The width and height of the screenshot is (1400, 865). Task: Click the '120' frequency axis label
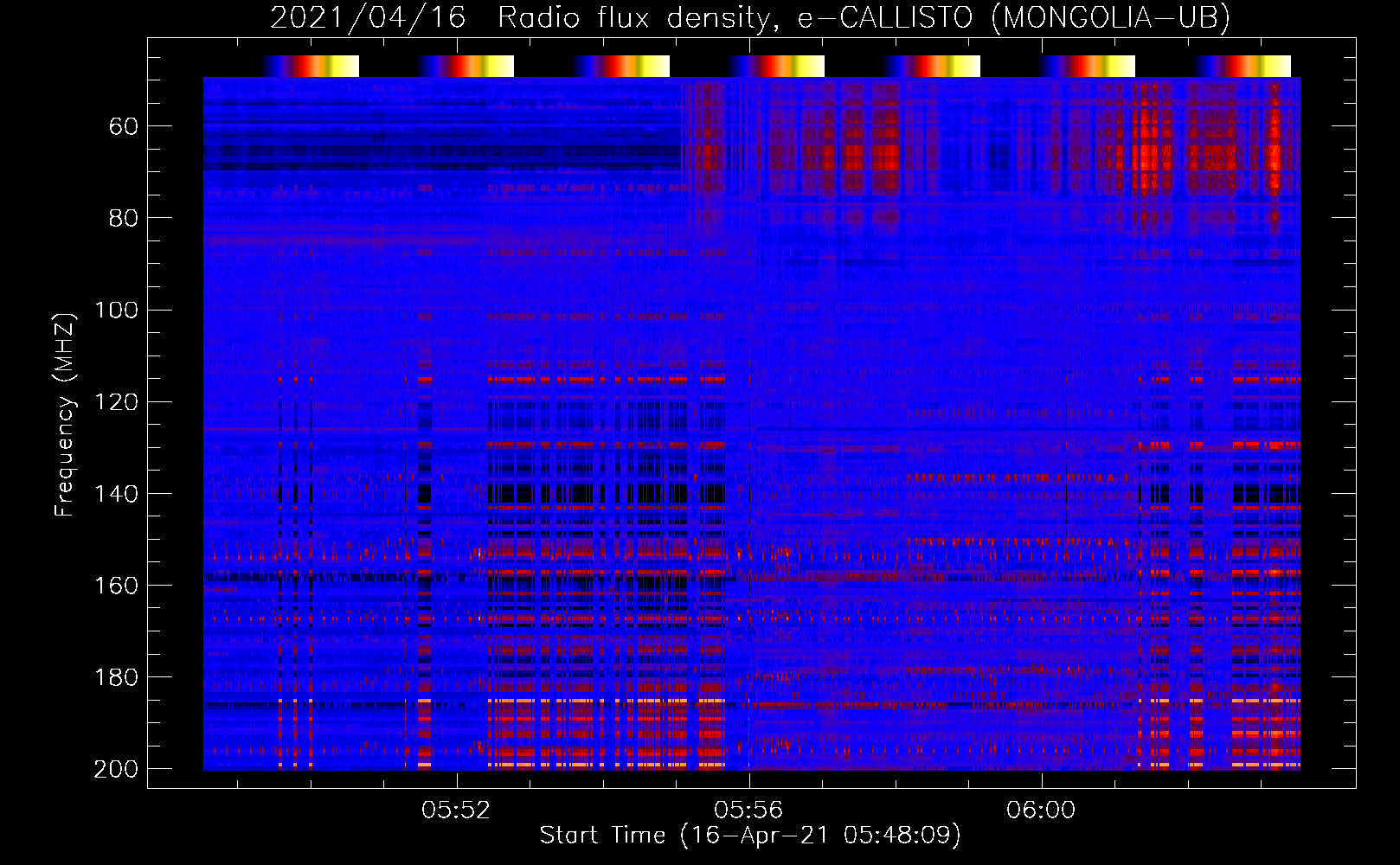116,402
